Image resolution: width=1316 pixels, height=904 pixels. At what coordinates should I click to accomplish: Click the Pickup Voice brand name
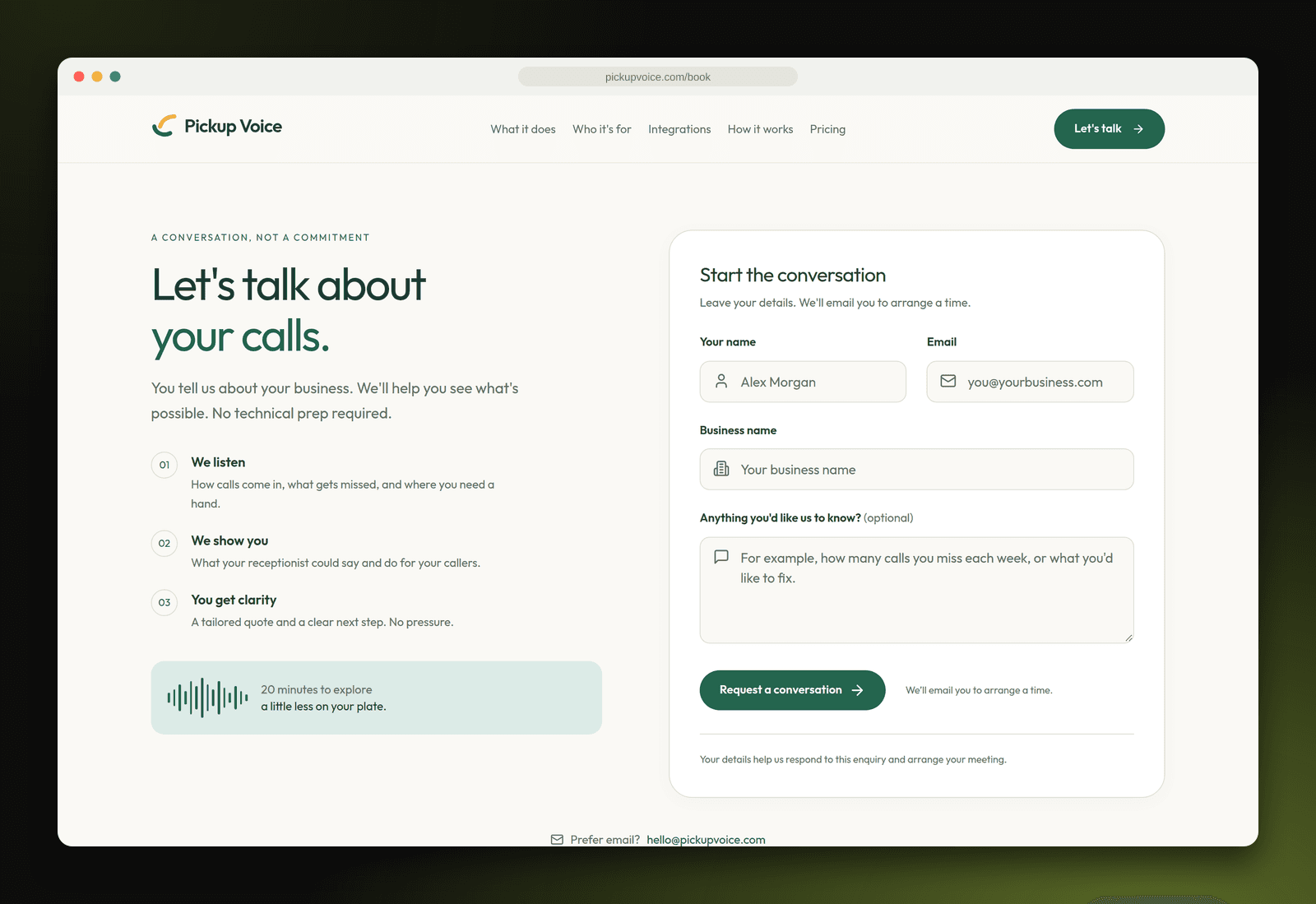233,126
